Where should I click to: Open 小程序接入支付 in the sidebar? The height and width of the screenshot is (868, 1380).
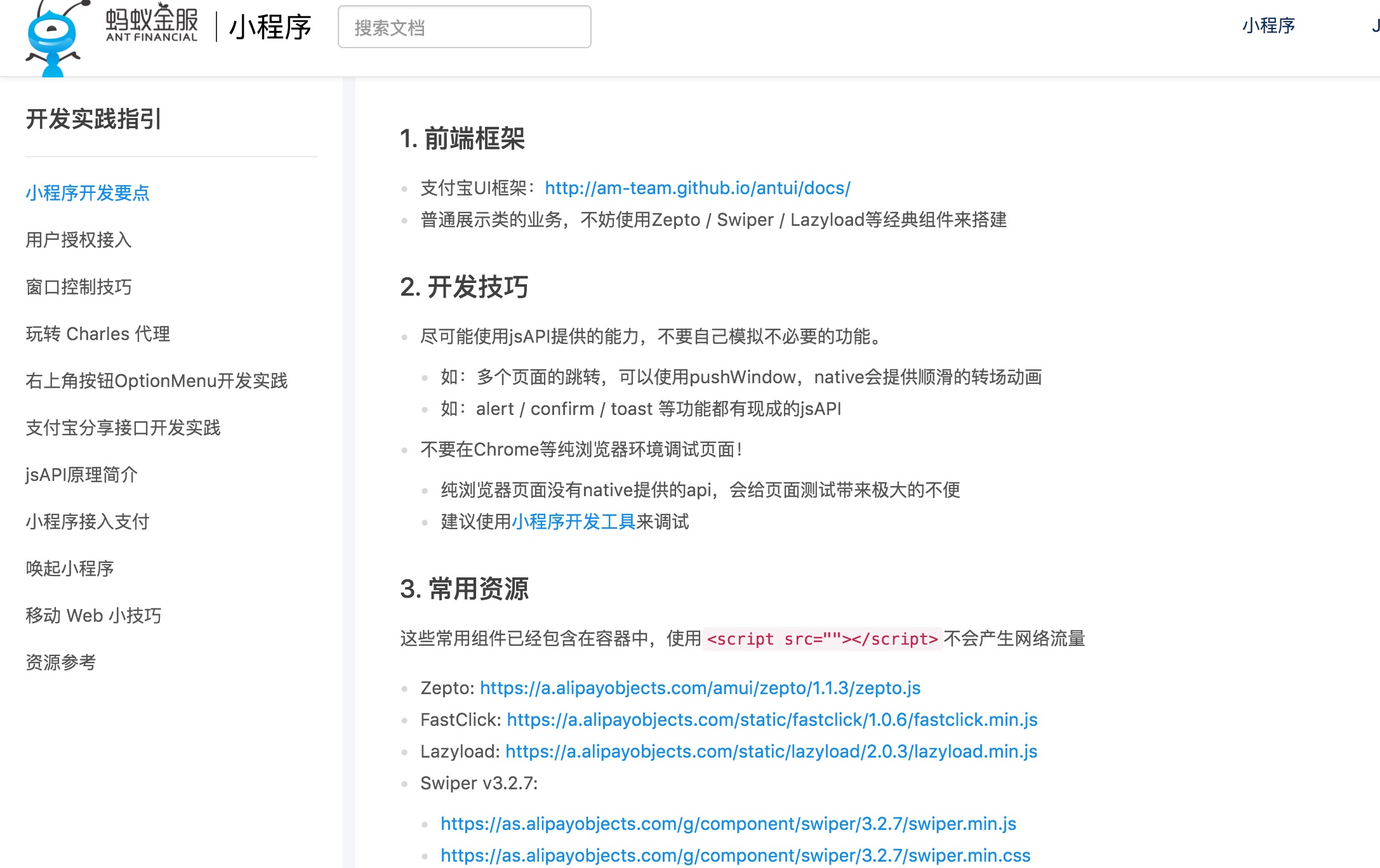(88, 522)
